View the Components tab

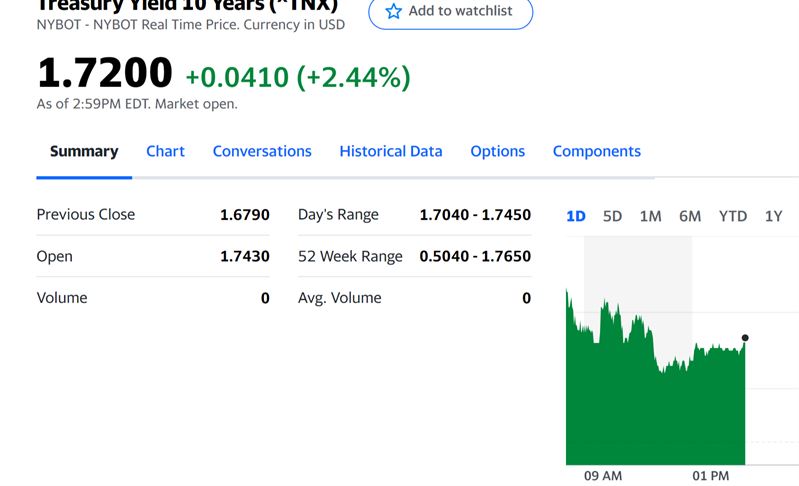(x=596, y=151)
